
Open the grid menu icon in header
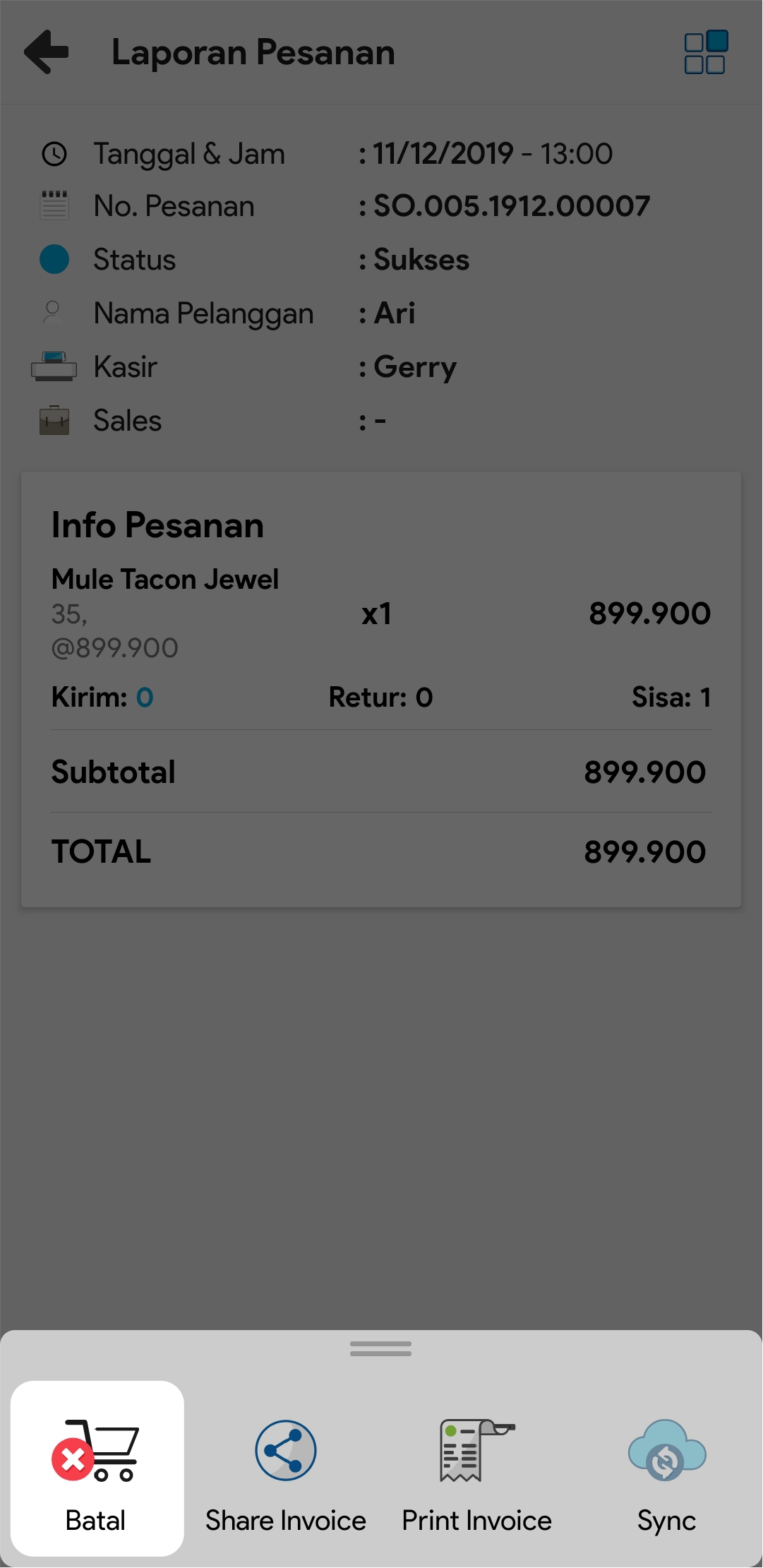[x=705, y=52]
